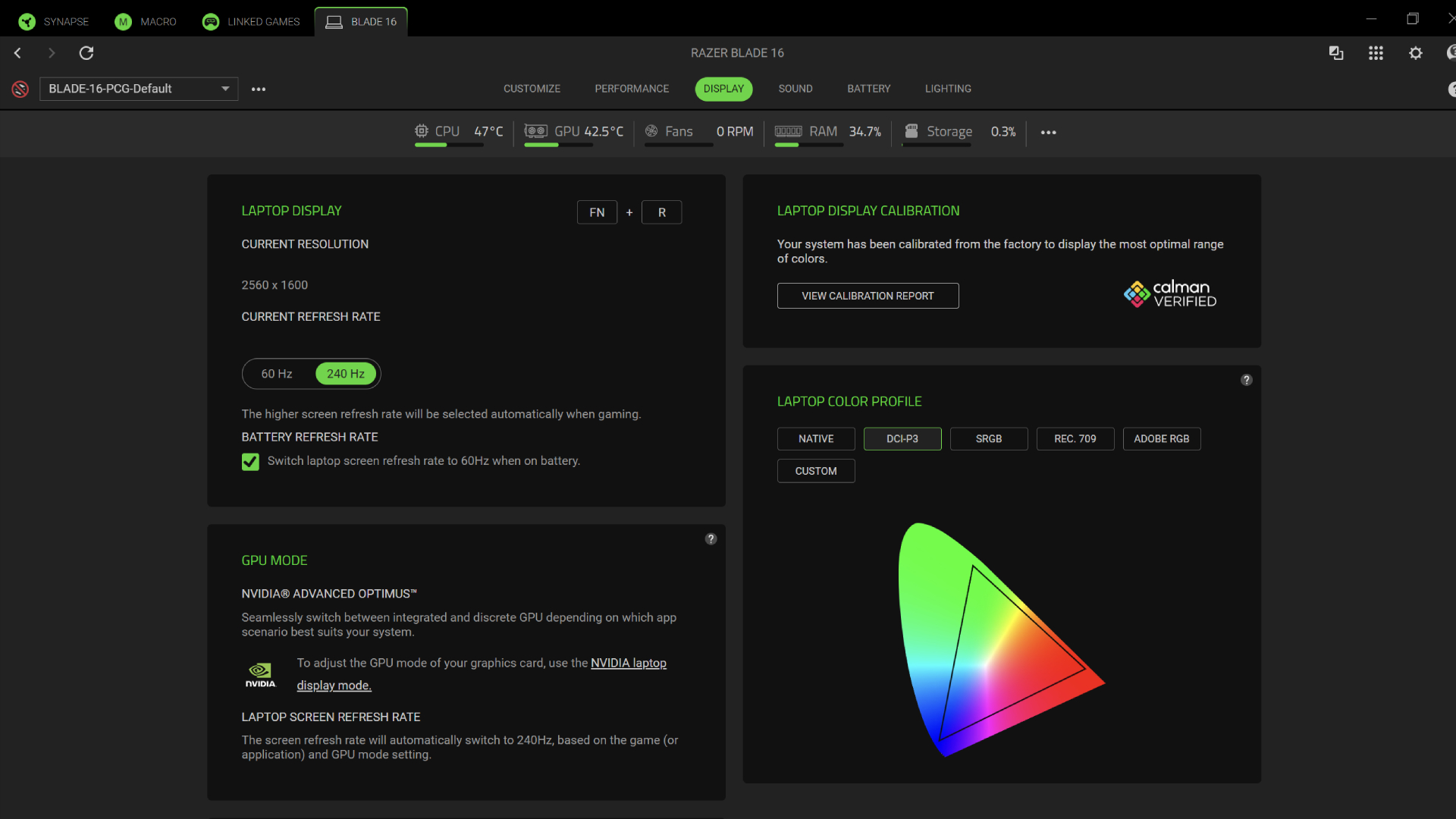Open the system stats more options ellipsis
Viewport: 1456px width, 819px height.
(x=1049, y=132)
